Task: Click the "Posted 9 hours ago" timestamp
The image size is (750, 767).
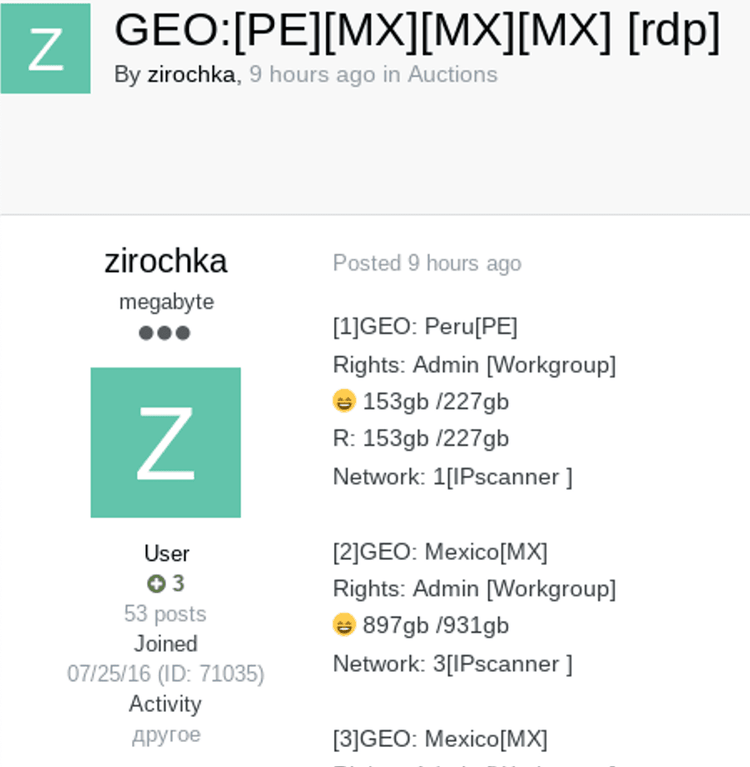Action: (x=427, y=263)
